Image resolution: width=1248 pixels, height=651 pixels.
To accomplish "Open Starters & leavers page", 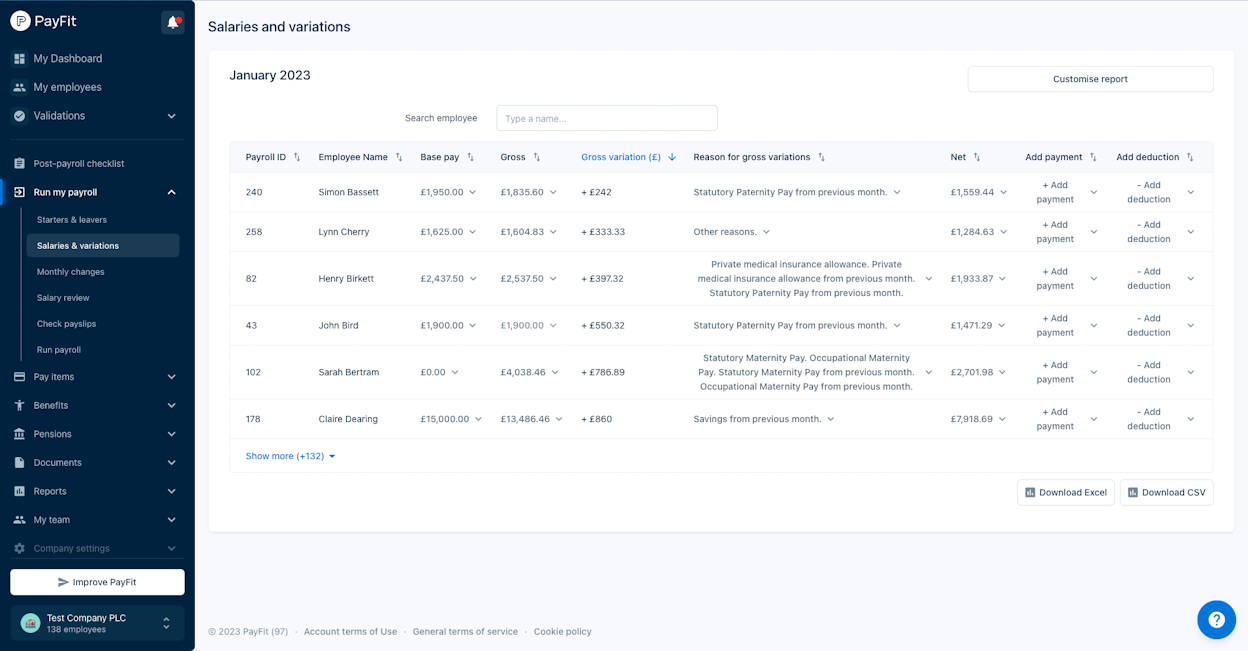I will [x=72, y=220].
